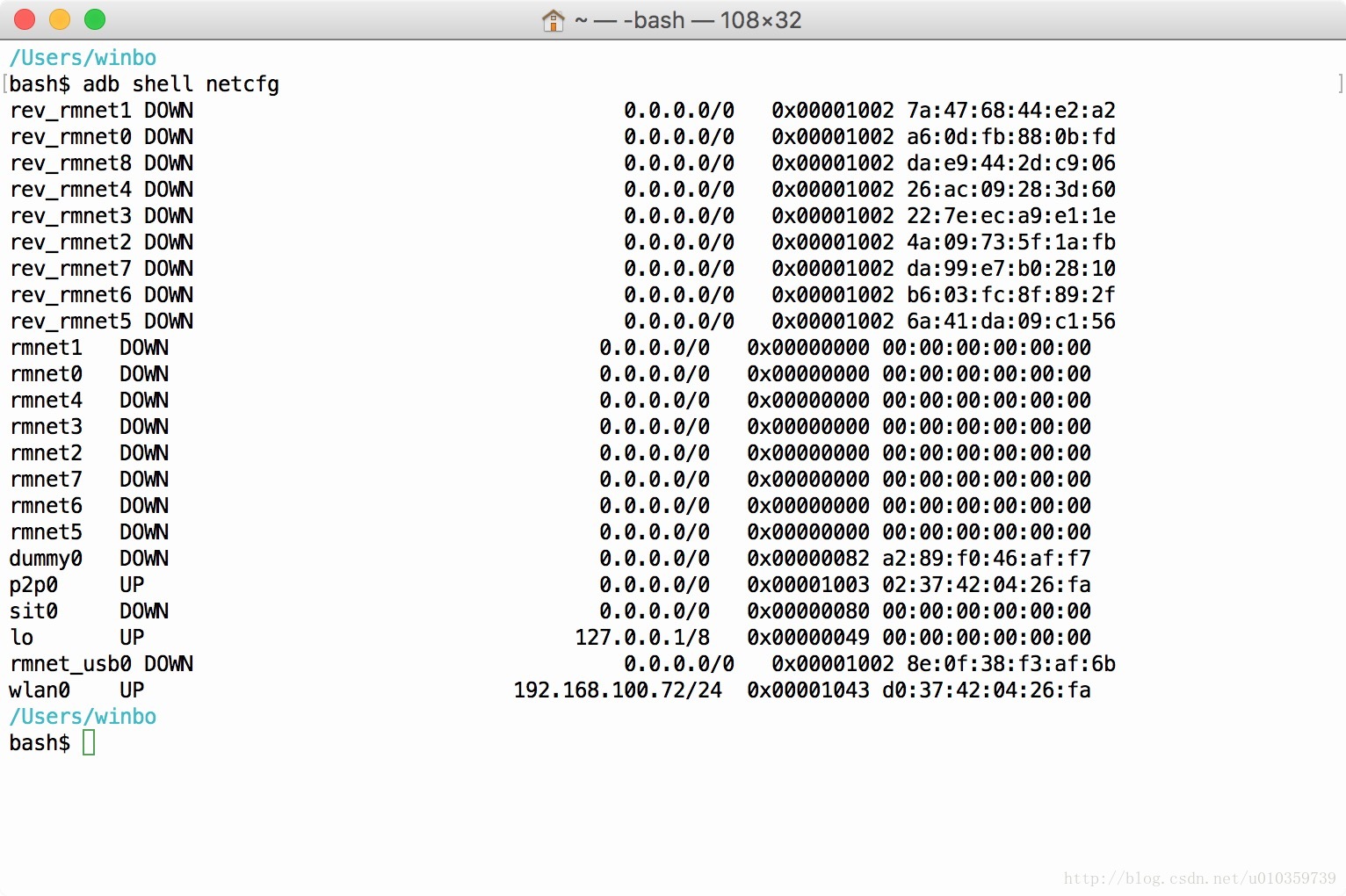Viewport: 1346px width, 896px height.
Task: Click MAC address 'da:99:e7:b0:28:10'
Action: (1011, 269)
